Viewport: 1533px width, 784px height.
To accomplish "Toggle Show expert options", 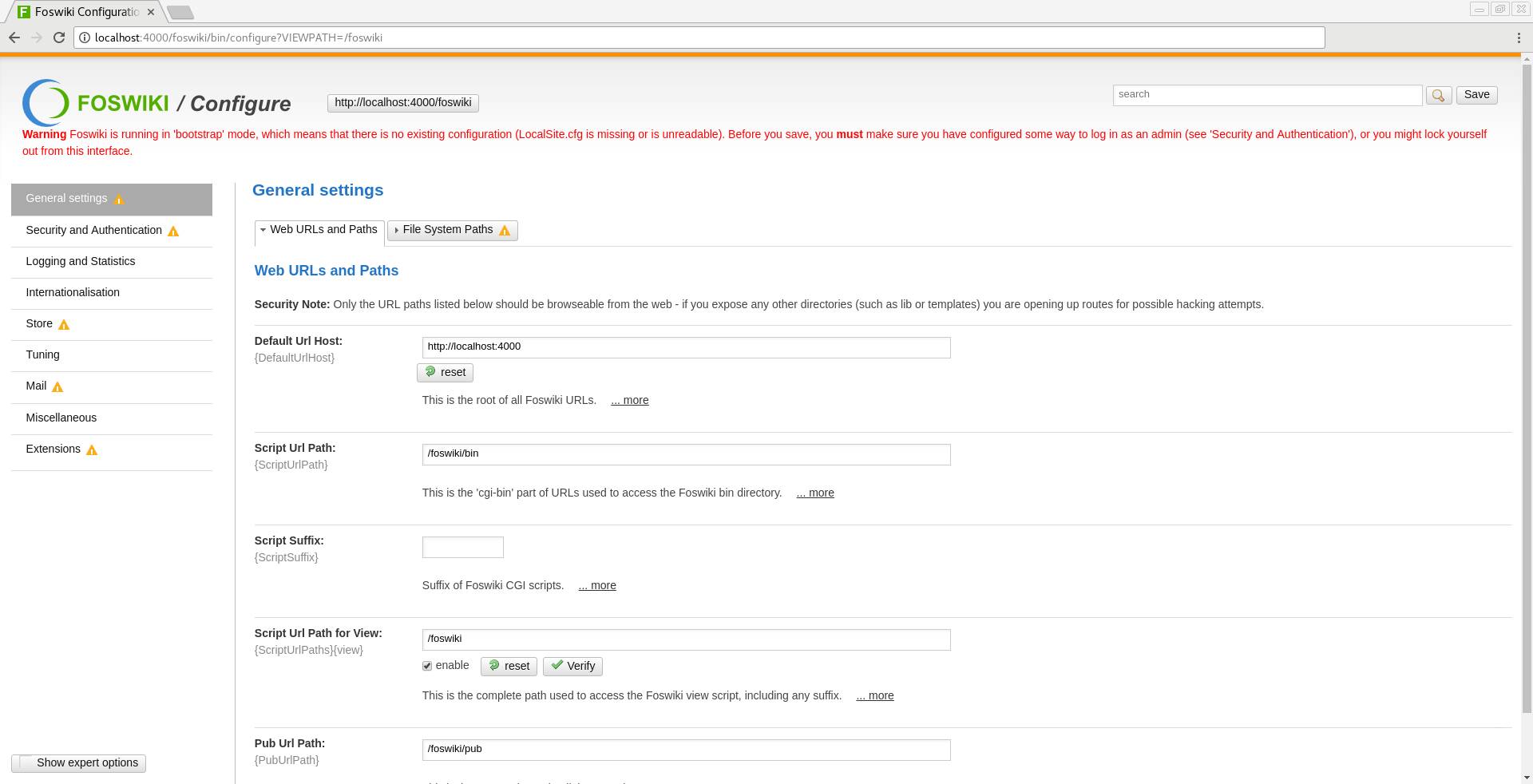I will 78,763.
